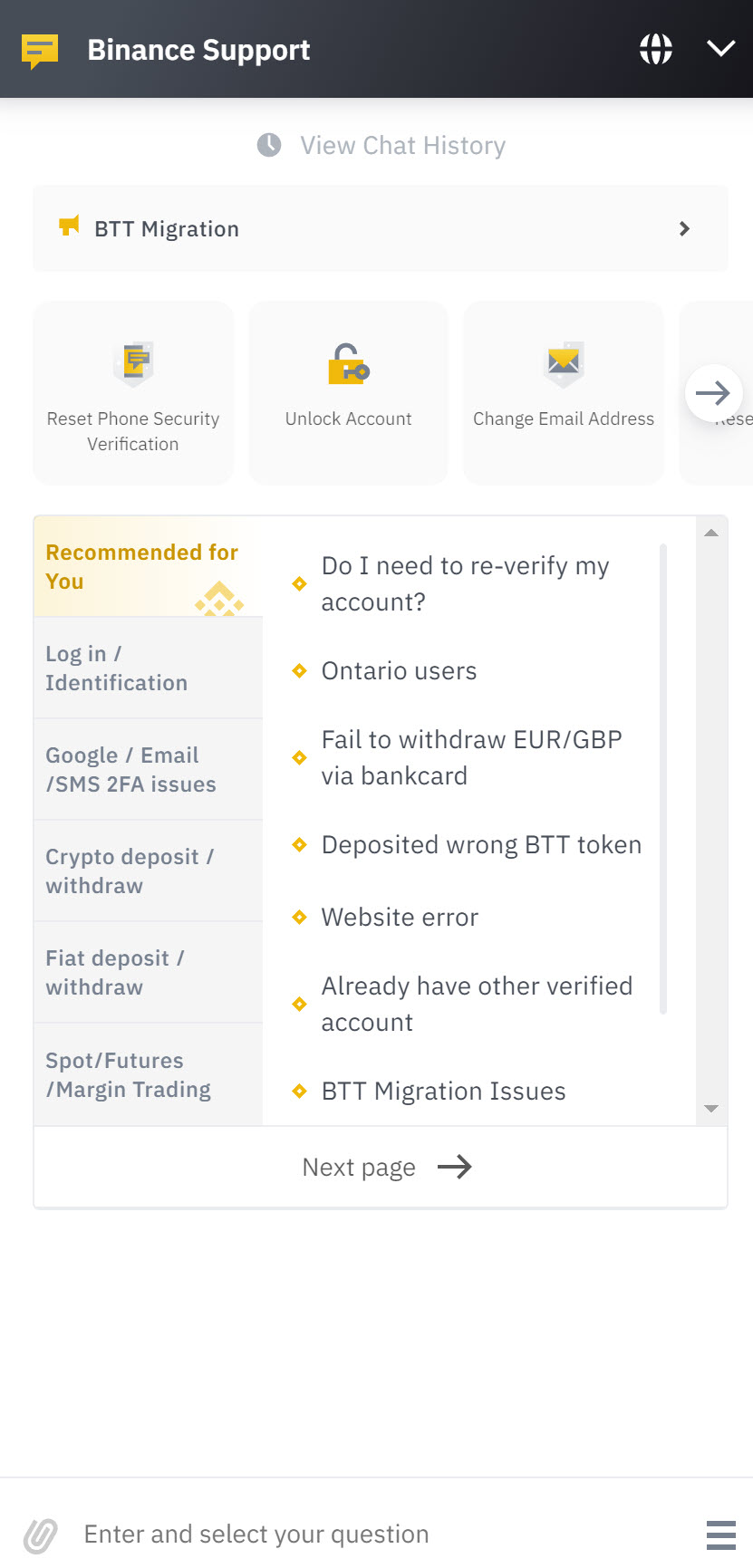The width and height of the screenshot is (753, 1568).
Task: Click the scrollbar down arrow in the FAQ panel
Action: coord(711,1109)
